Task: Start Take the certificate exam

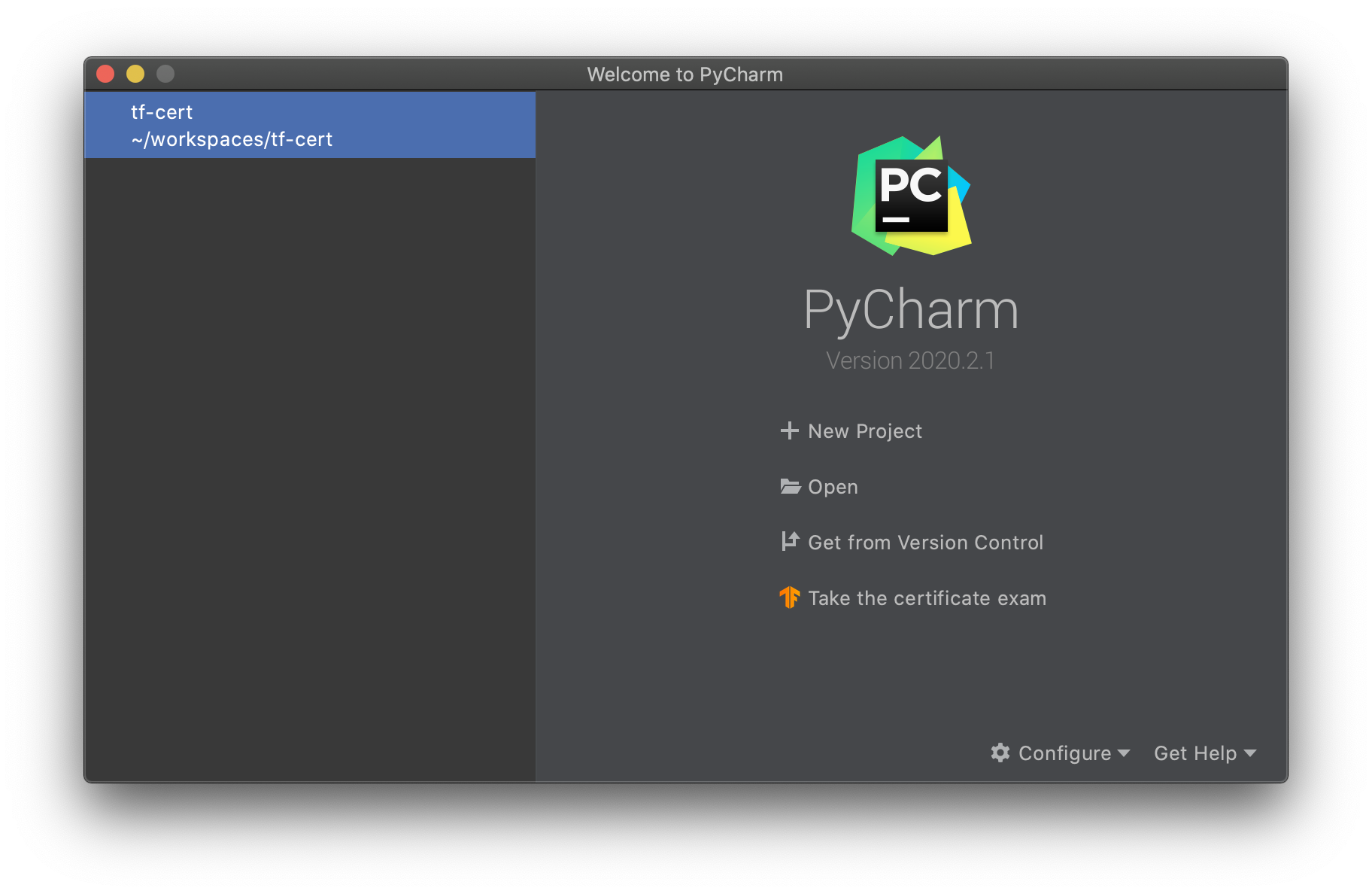Action: (912, 598)
